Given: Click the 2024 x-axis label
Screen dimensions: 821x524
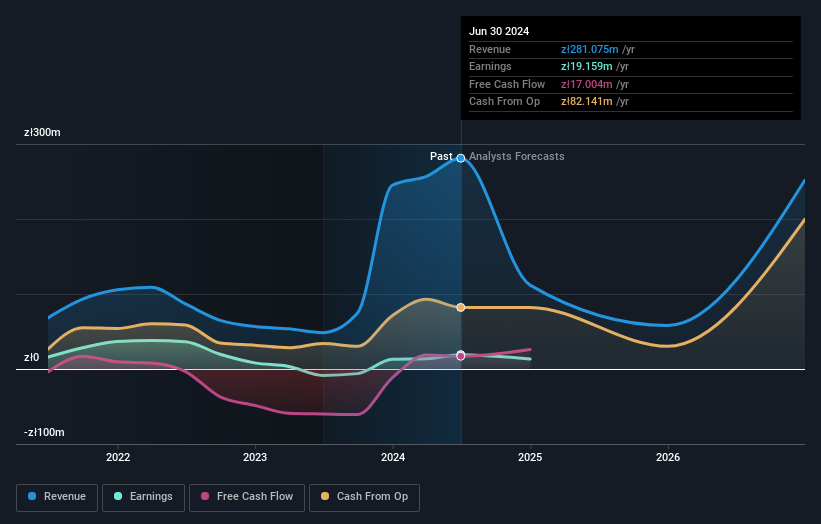Looking at the screenshot, I should coord(393,457).
